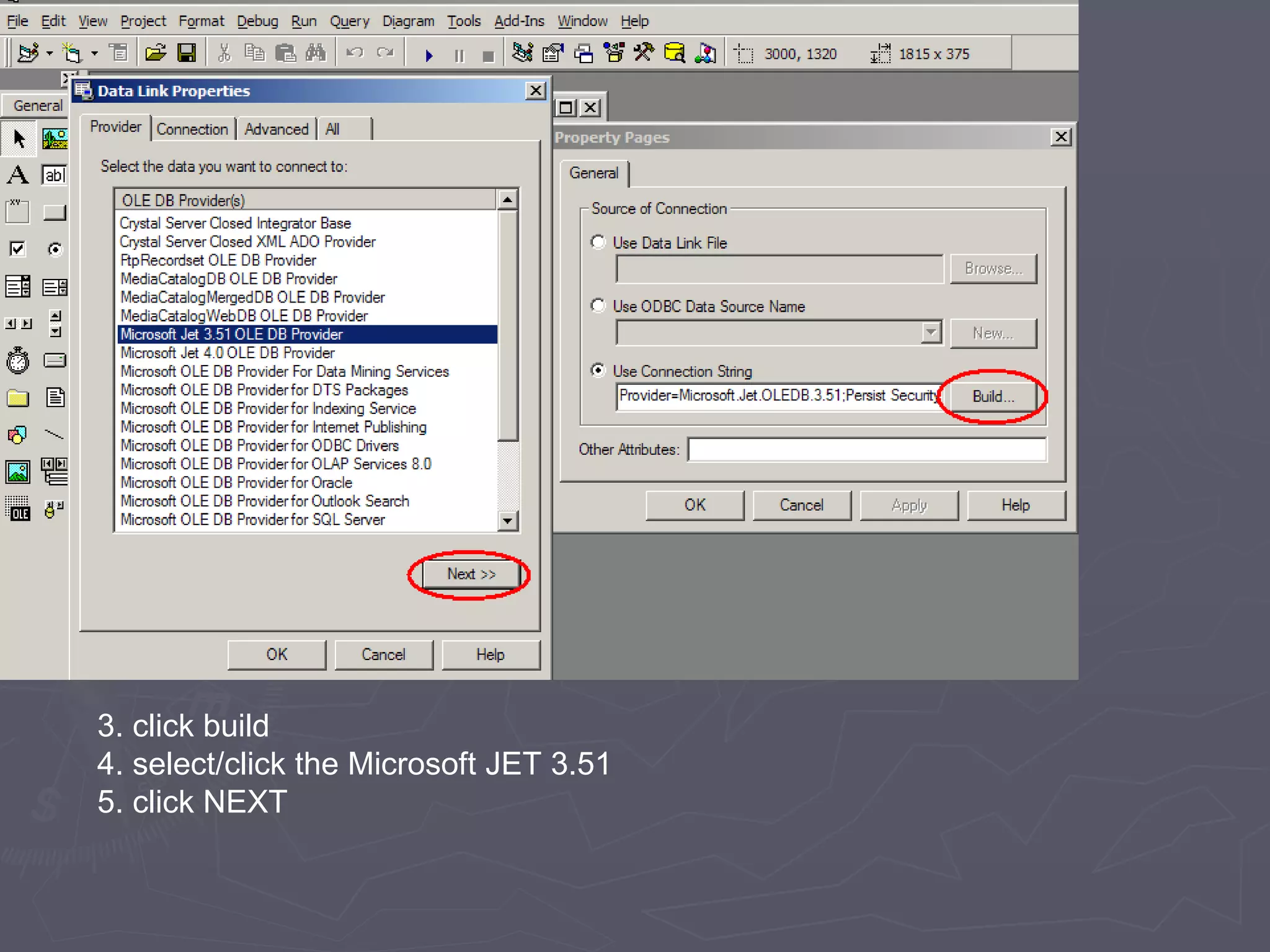Screen dimensions: 1270x952
Task: Open the Object Browser icon
Action: coord(615,53)
